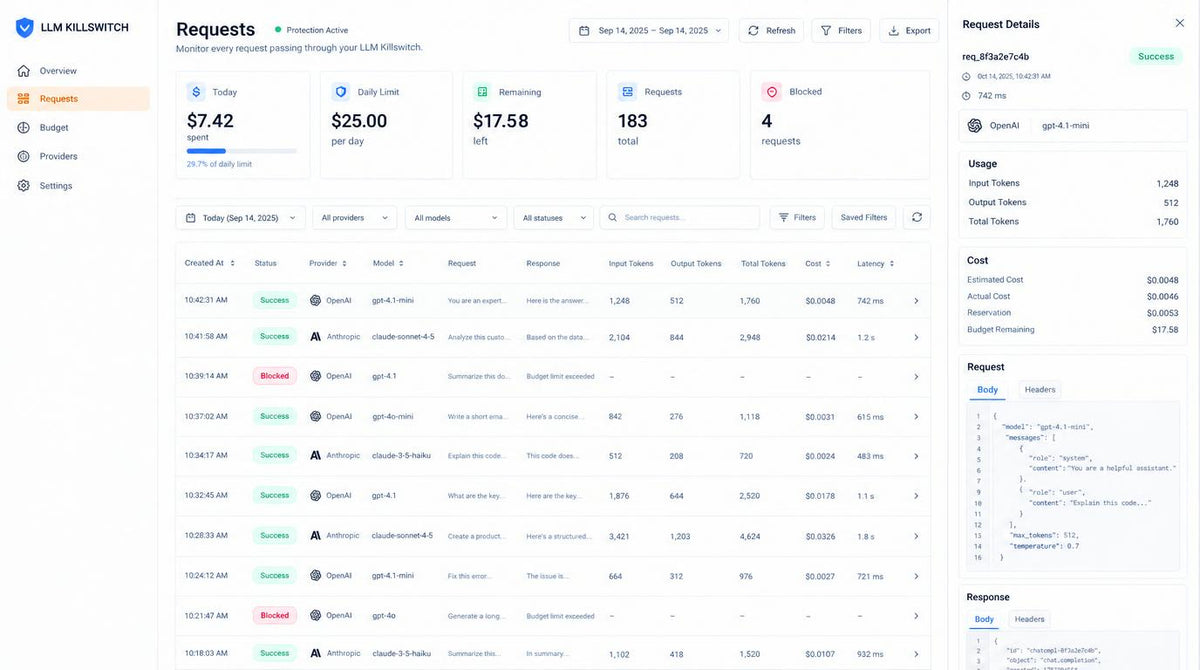The image size is (1200, 670).
Task: Click the Requests card icon
Action: (628, 92)
